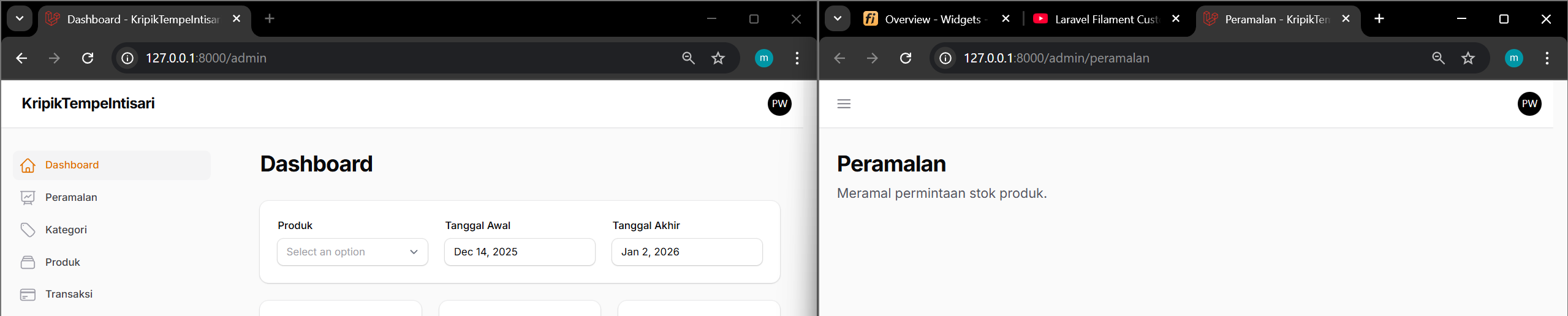Switch to Laravel Filament YouTube tab
This screenshot has width=1568, height=316.
pyautogui.click(x=1101, y=19)
